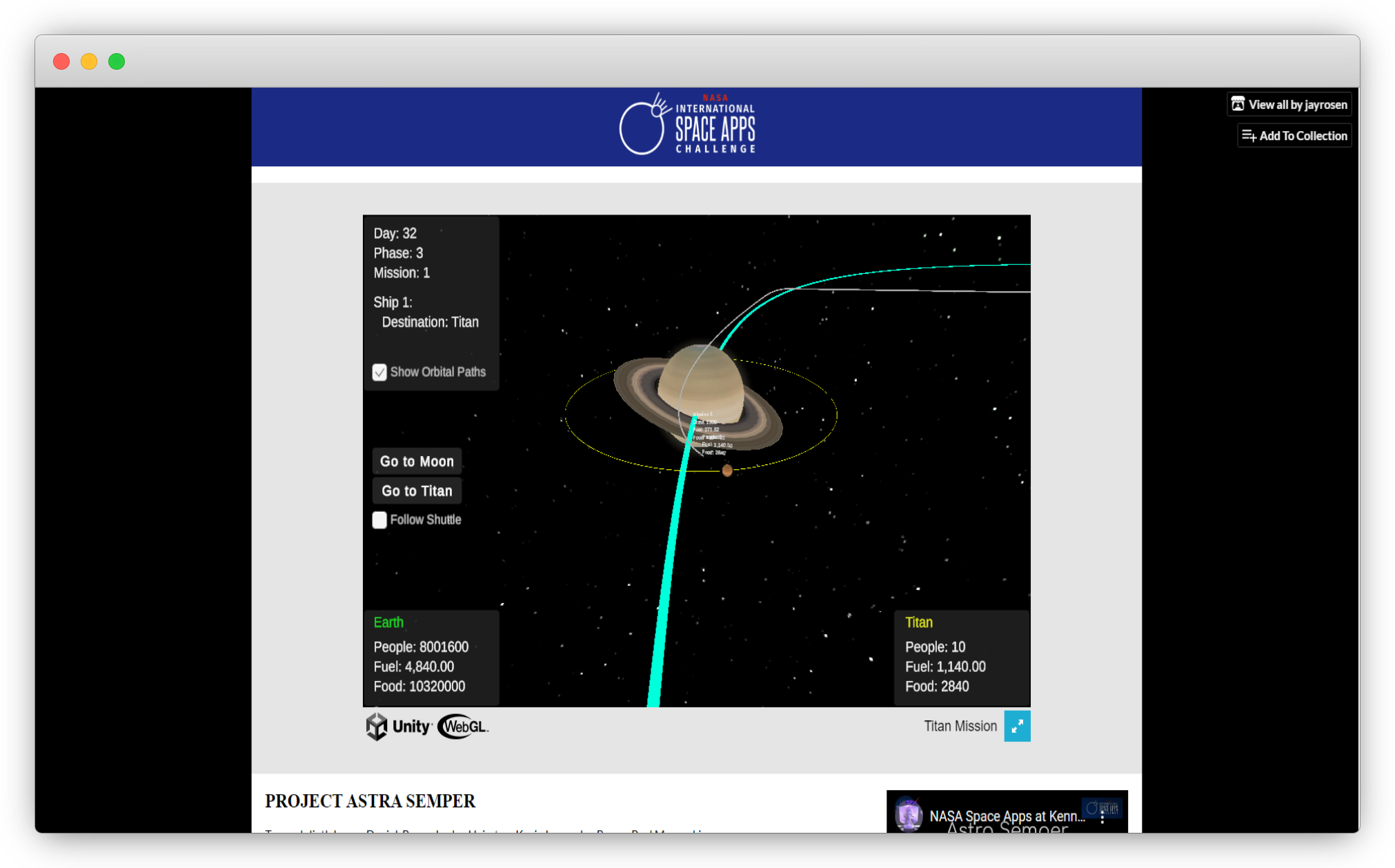Click the Unity logo icon
Screen dimensions: 1395x868
377,727
